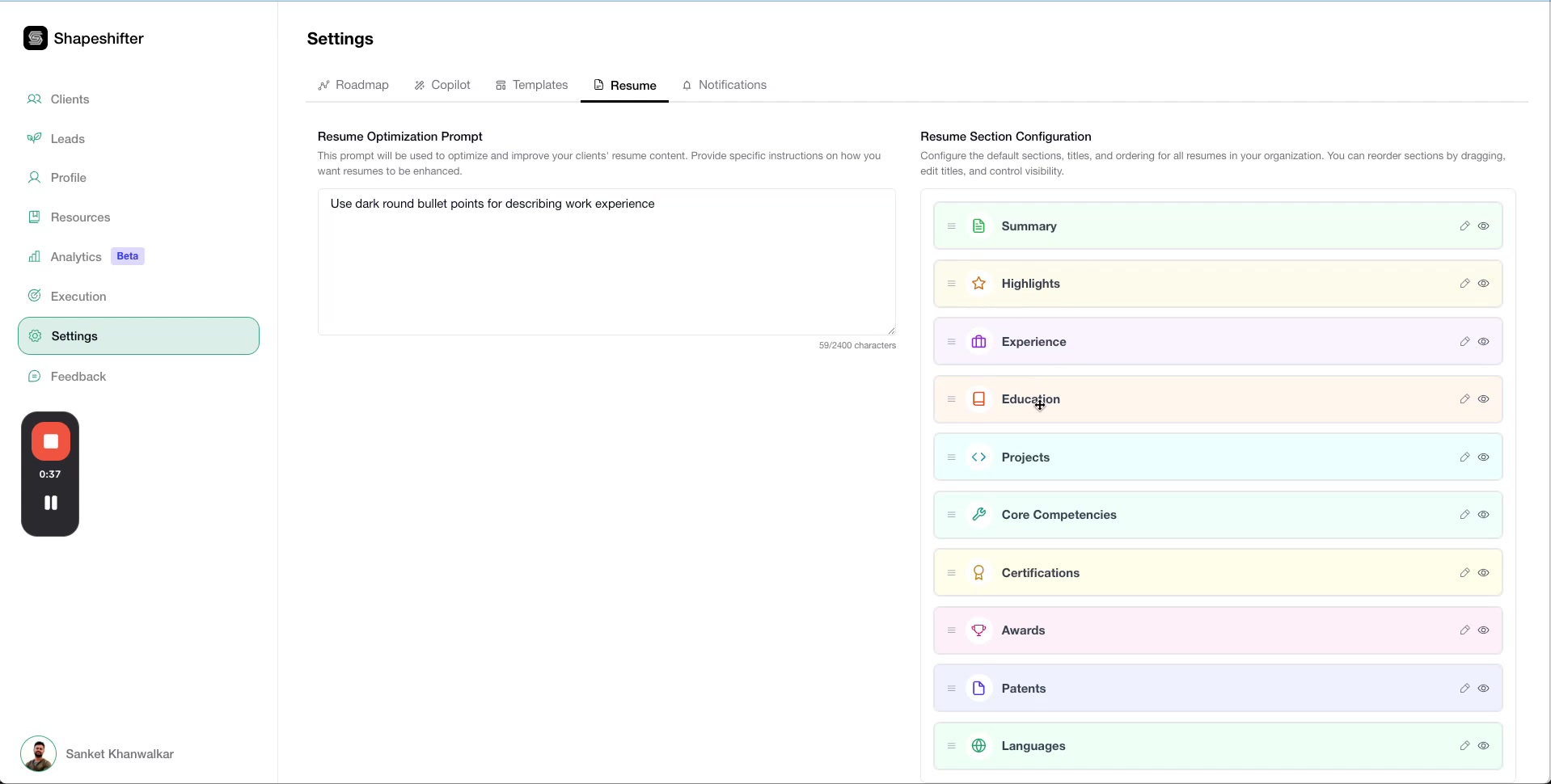This screenshot has height=784, width=1551.
Task: Click the Resume Optimization Prompt text area
Action: (606, 259)
